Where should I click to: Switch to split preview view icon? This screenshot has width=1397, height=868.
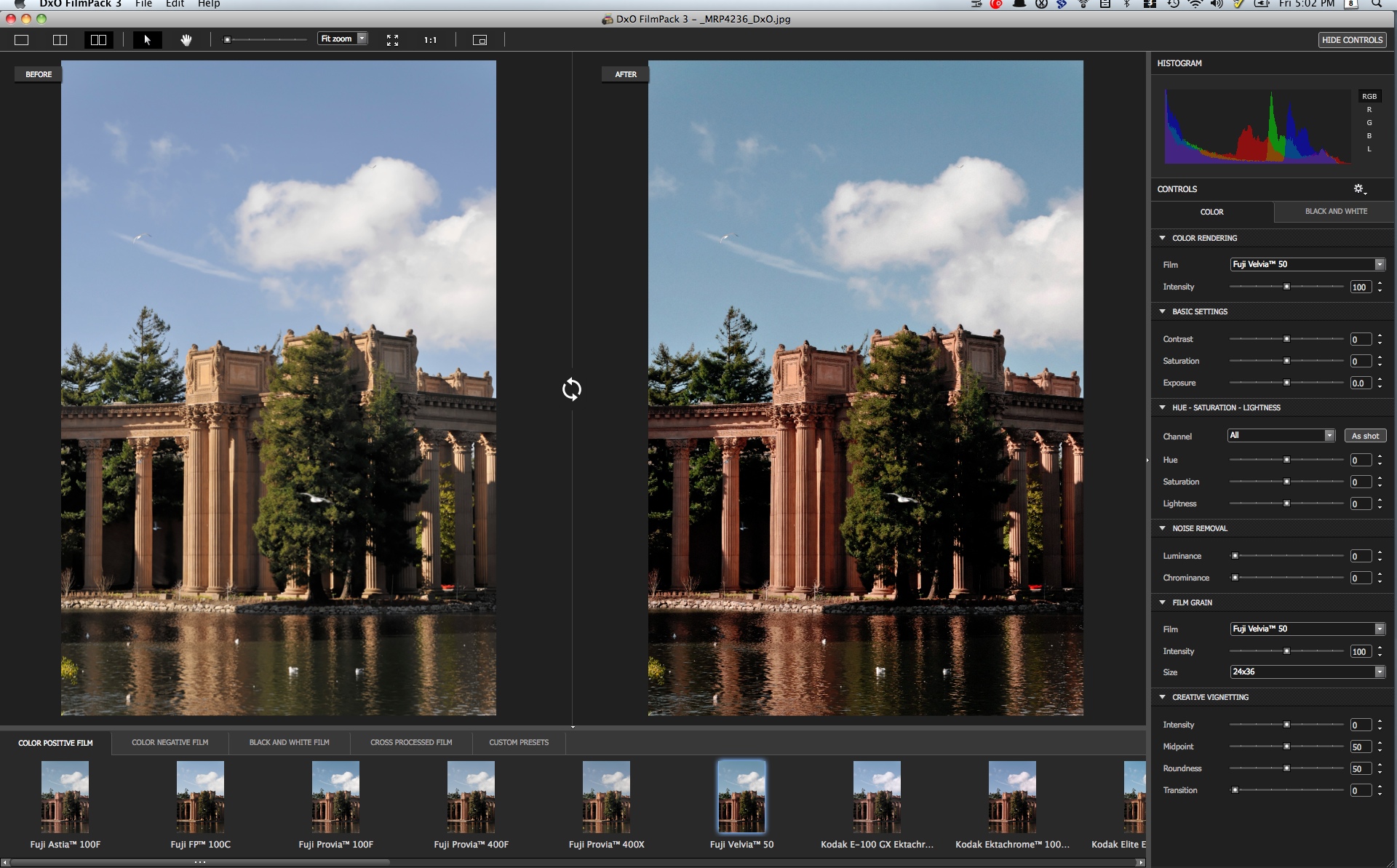[60, 40]
